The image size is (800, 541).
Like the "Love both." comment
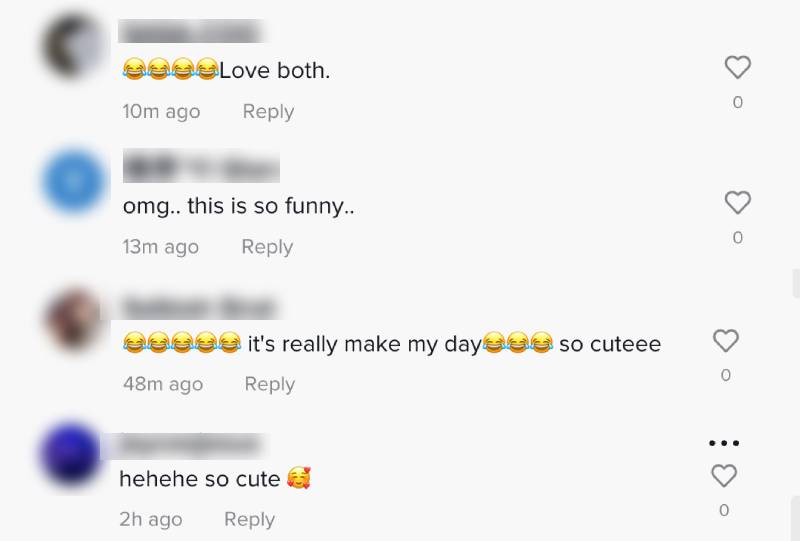click(737, 68)
